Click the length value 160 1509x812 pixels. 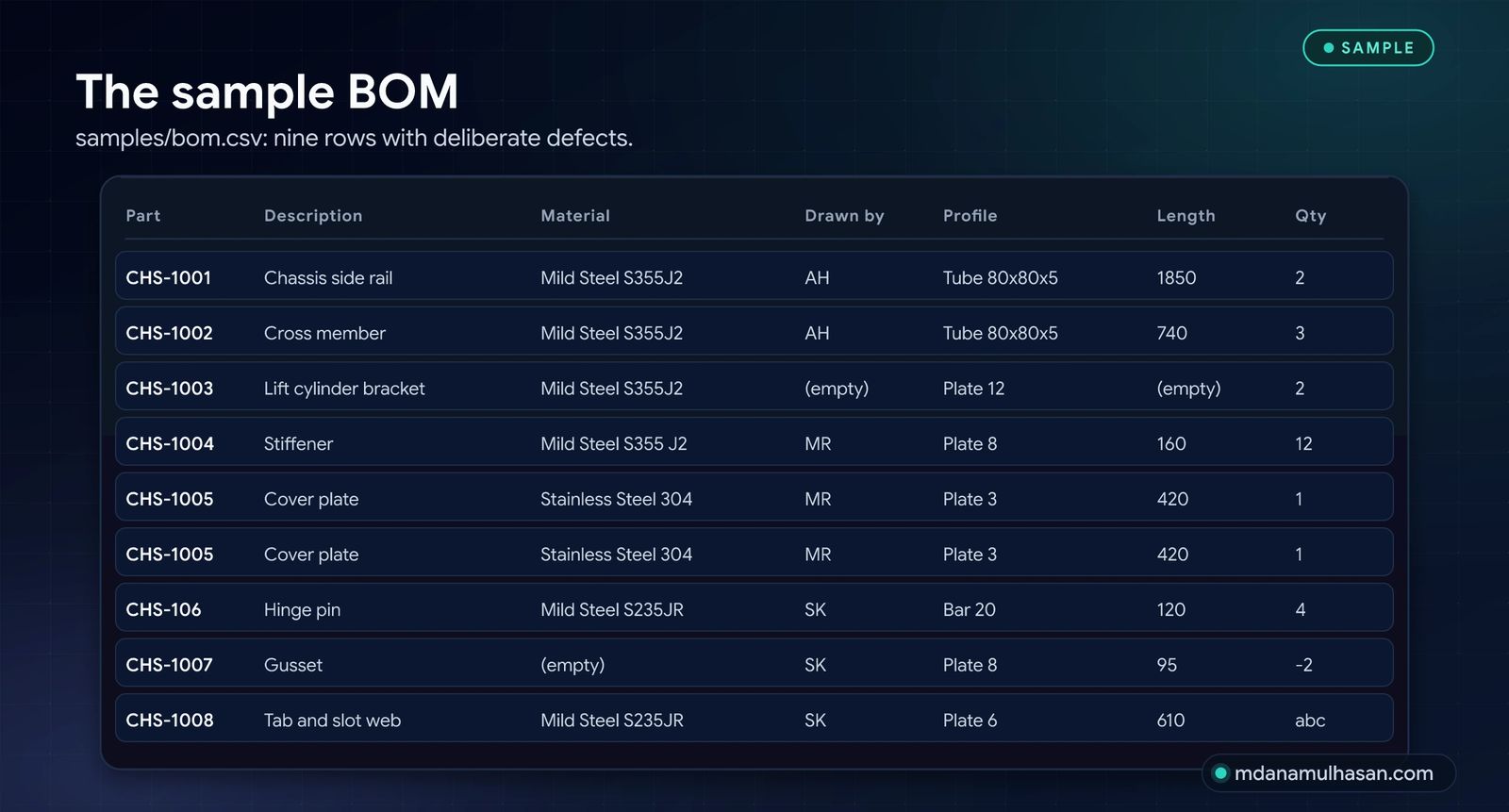pyautogui.click(x=1171, y=444)
